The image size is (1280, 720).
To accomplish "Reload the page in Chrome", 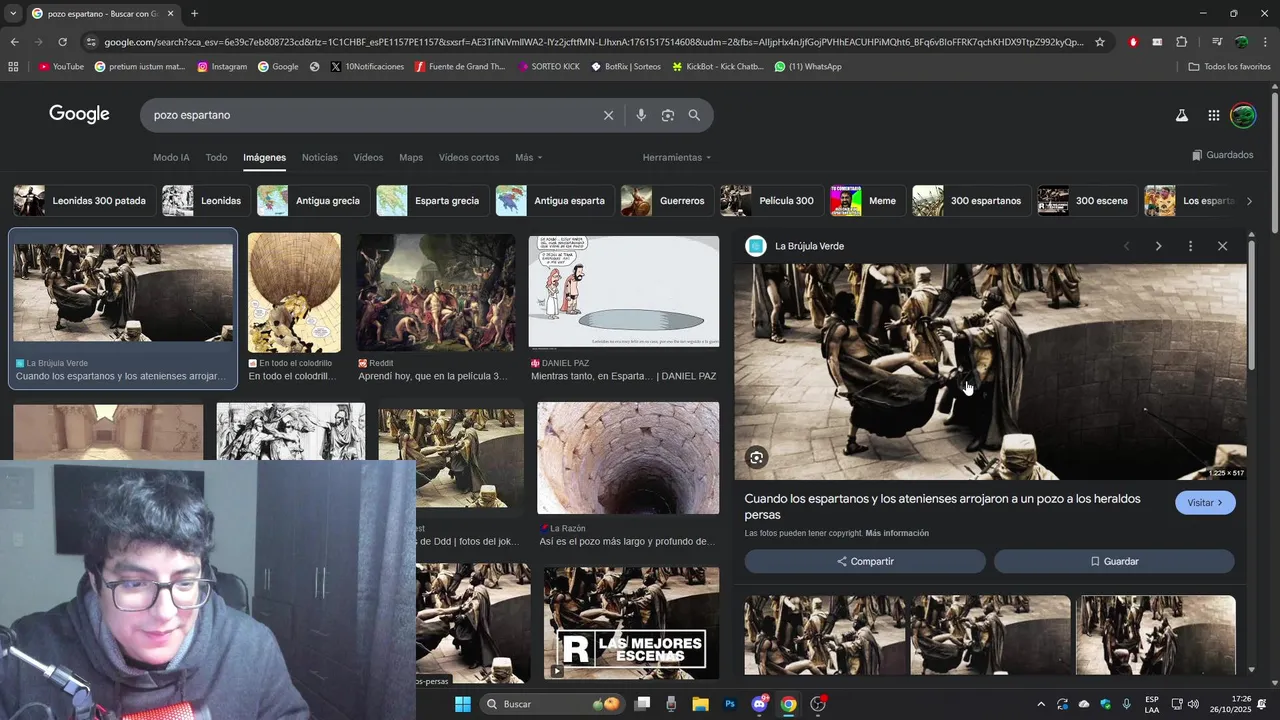I will (62, 42).
